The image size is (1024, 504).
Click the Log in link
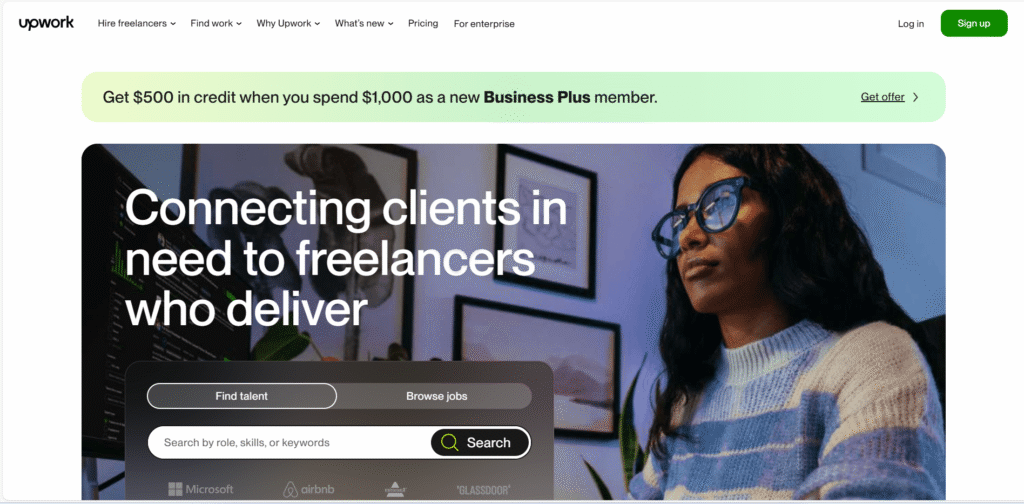(910, 24)
